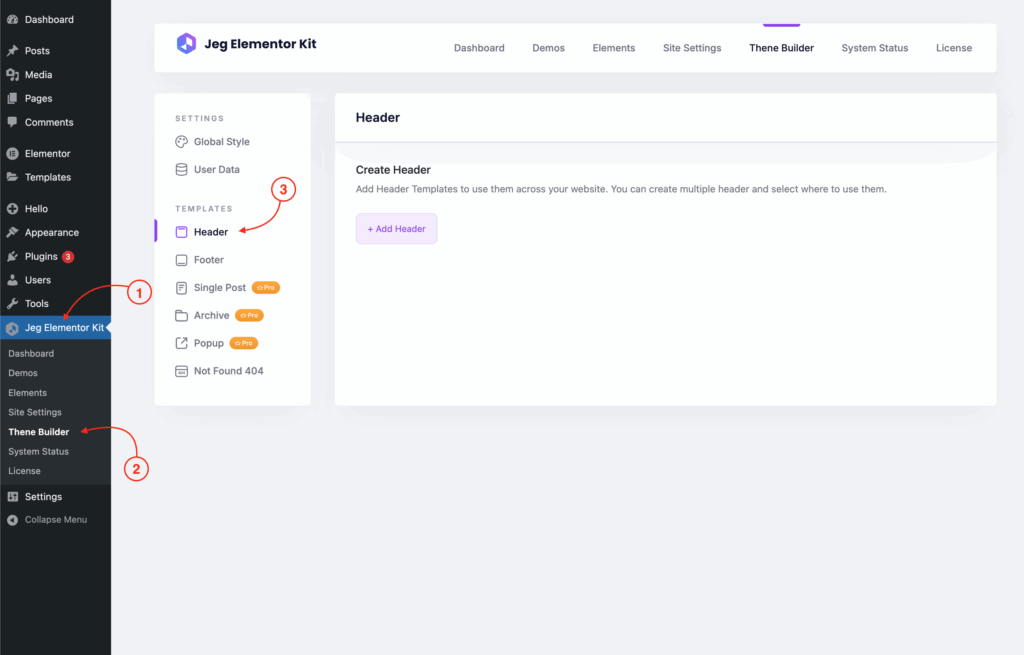Click the Not Found 404 icon
This screenshot has height=655, width=1024.
(181, 371)
